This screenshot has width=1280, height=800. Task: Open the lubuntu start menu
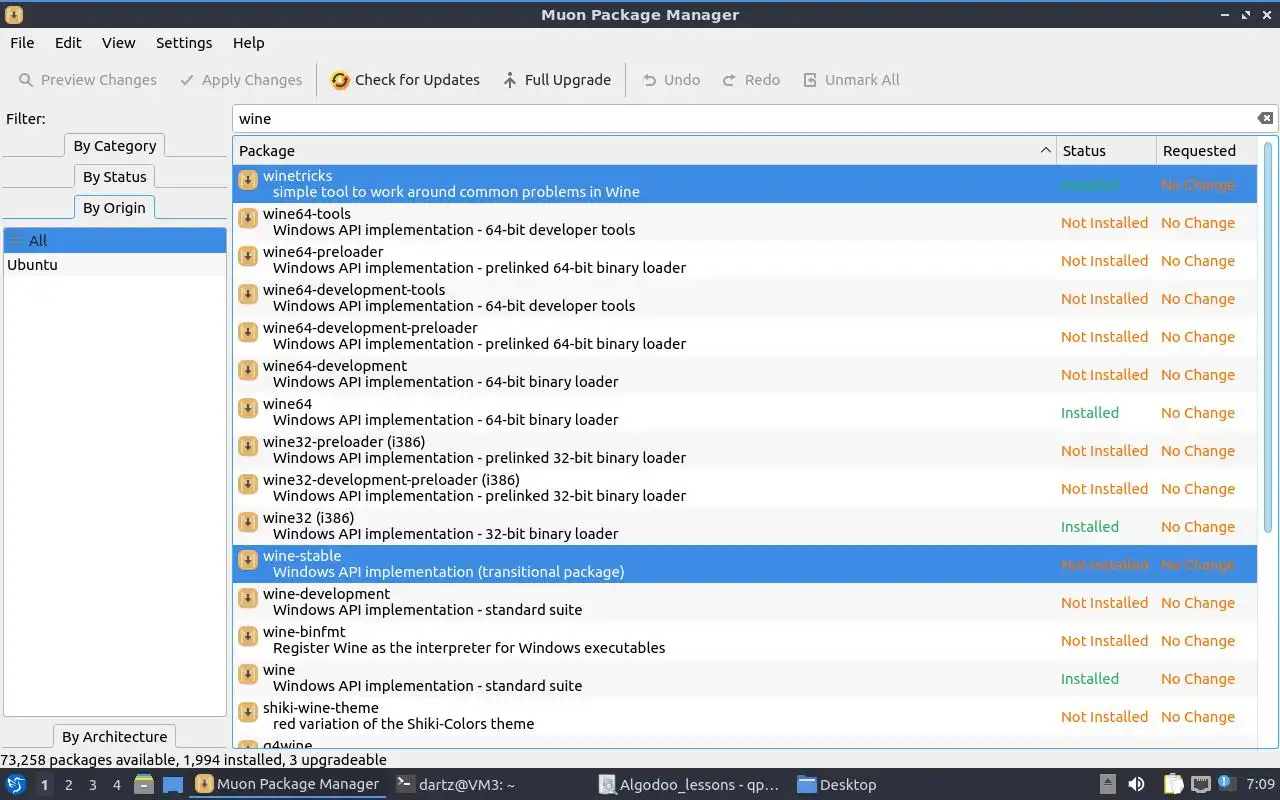pos(16,784)
